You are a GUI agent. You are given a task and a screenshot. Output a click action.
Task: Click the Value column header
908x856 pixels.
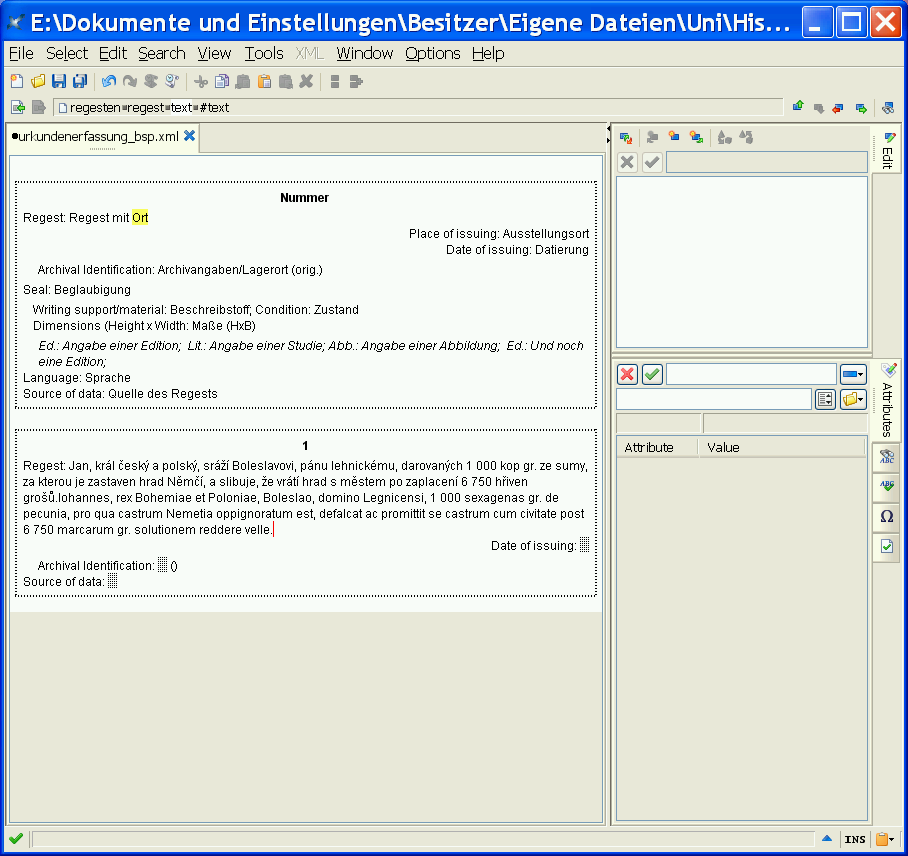(782, 448)
